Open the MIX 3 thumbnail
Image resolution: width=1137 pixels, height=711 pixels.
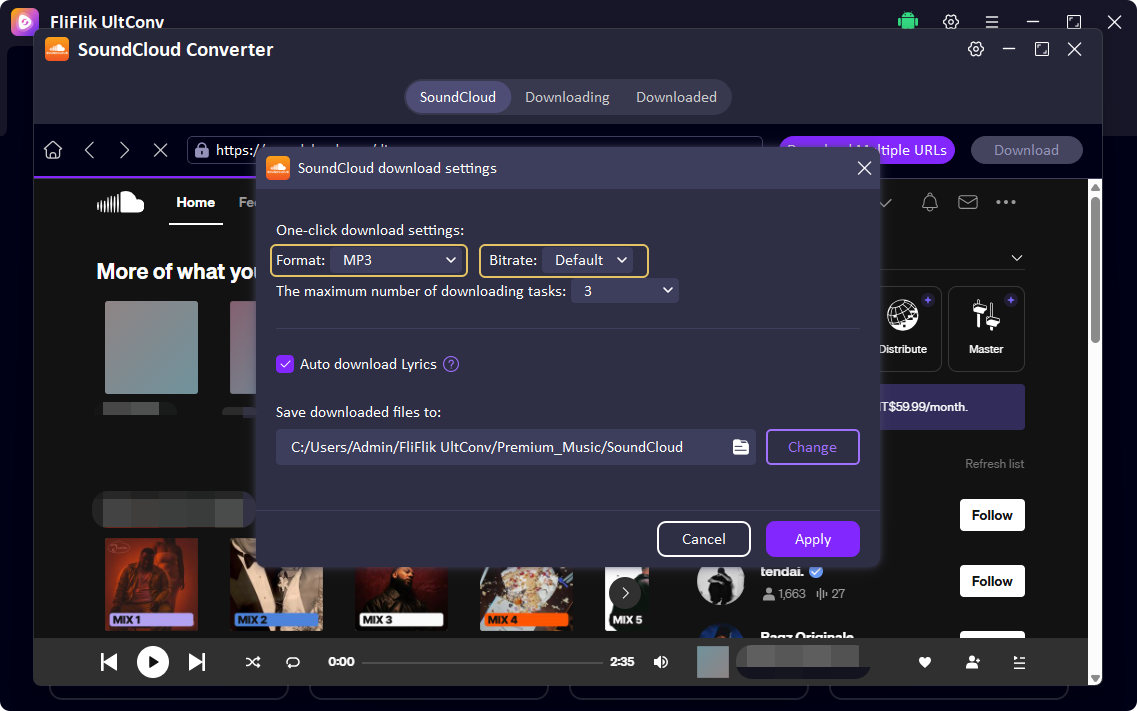coord(401,599)
